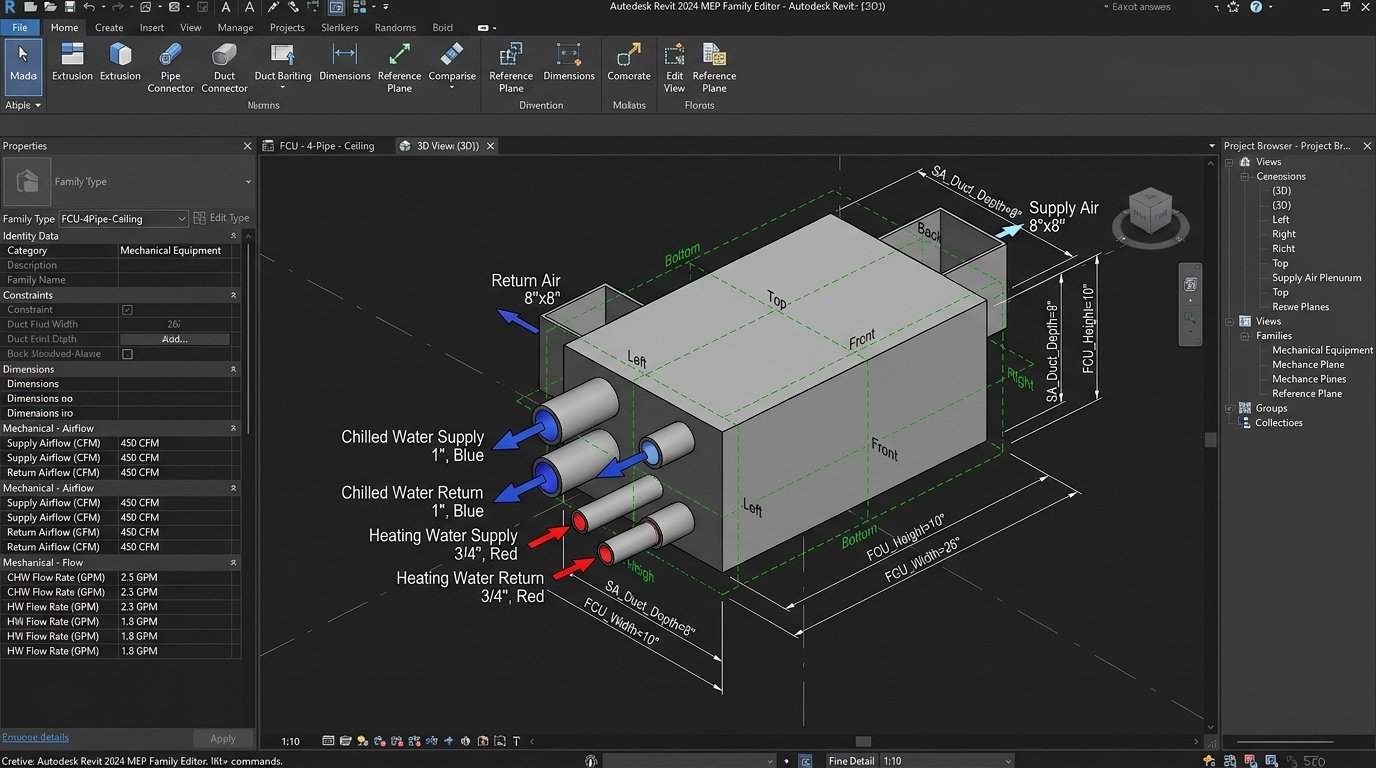Image resolution: width=1376 pixels, height=768 pixels.
Task: Collapse the Families node in Project Browser
Action: [x=1246, y=336]
